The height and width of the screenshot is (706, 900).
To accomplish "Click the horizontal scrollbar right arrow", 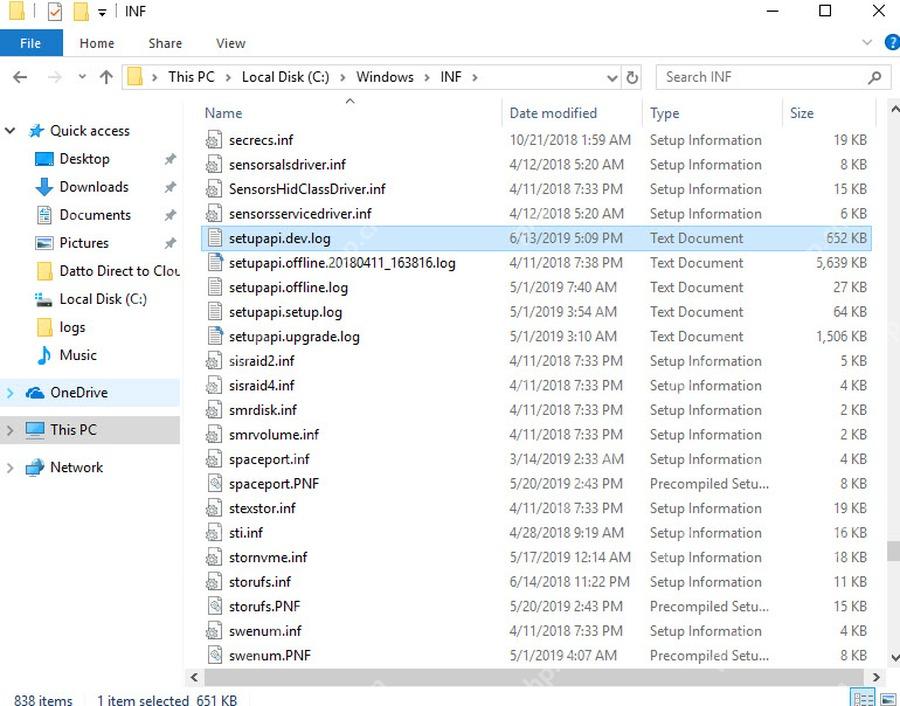I will 876,678.
